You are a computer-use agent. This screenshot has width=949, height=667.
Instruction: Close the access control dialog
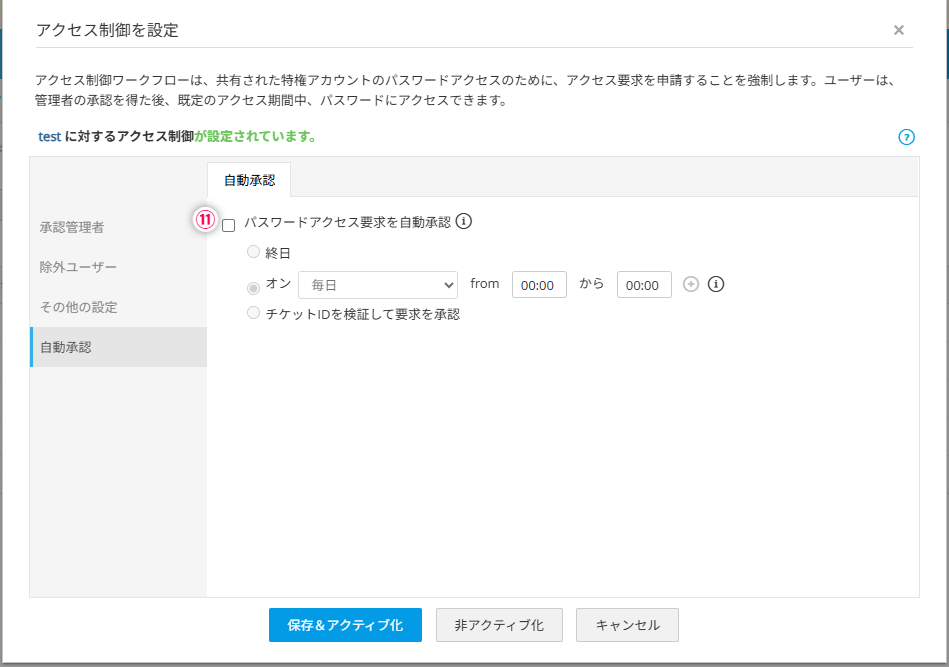899,30
